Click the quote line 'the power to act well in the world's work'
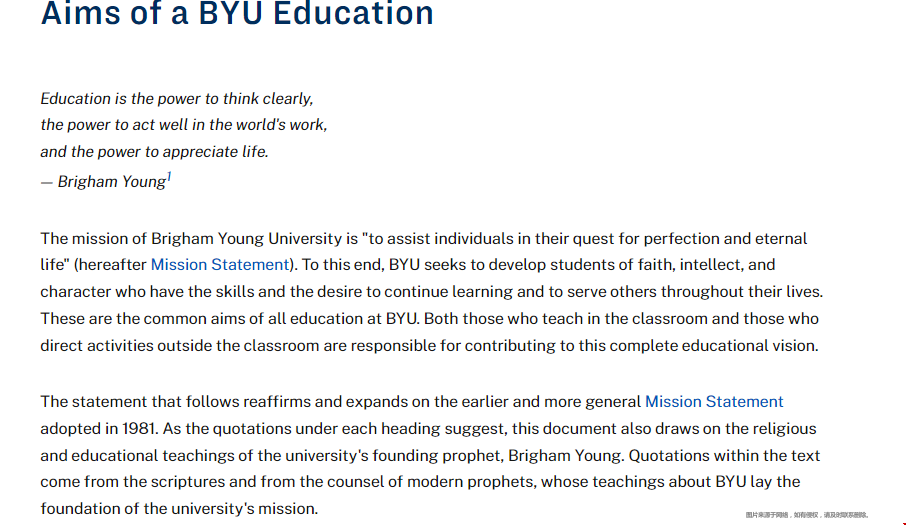 (x=184, y=125)
